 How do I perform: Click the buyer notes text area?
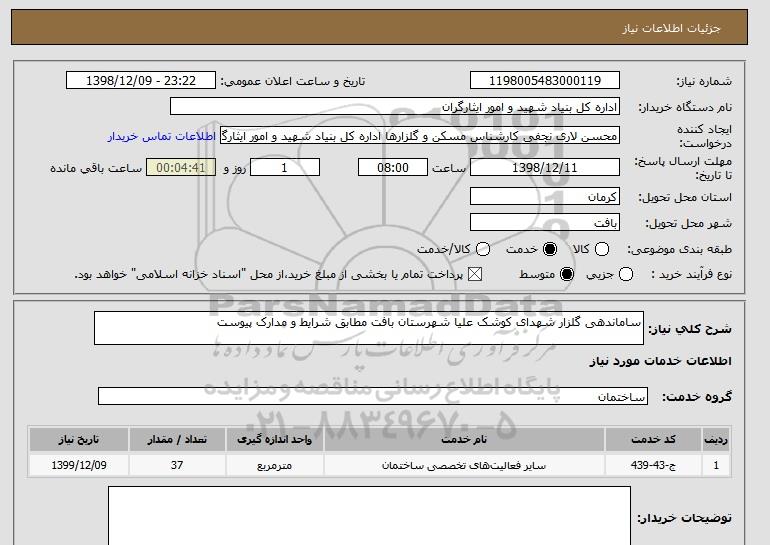[x=369, y=516]
